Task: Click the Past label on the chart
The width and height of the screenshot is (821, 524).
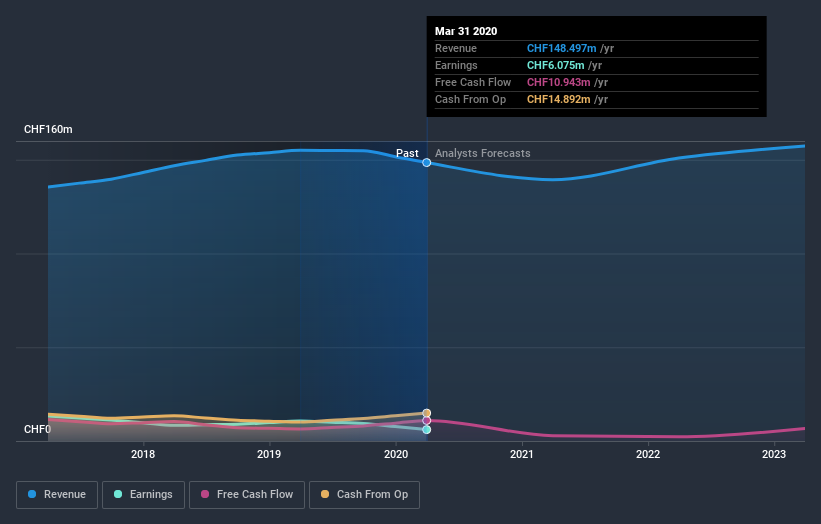Action: click(x=407, y=153)
